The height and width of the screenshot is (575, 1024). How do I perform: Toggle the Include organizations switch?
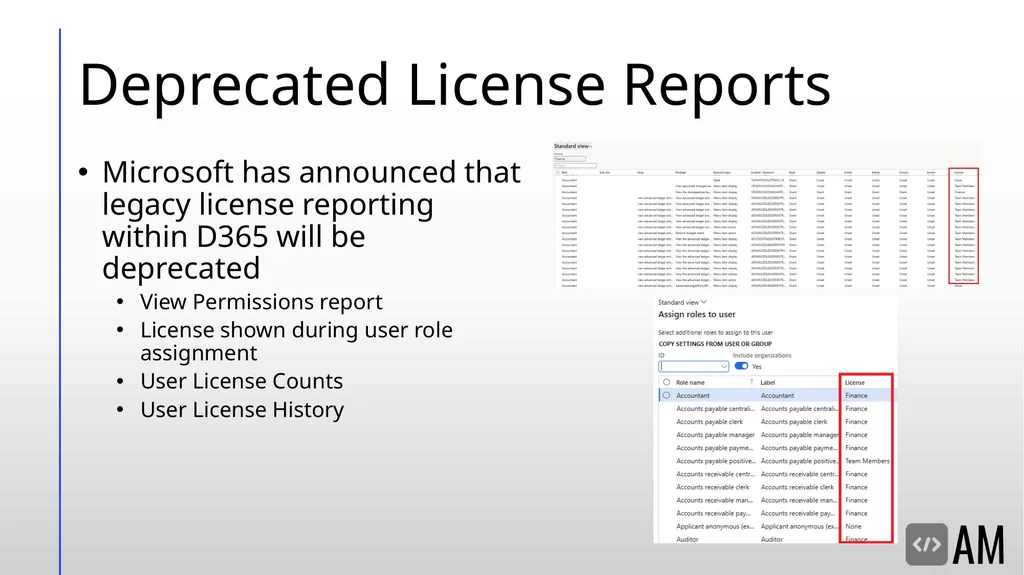741,366
